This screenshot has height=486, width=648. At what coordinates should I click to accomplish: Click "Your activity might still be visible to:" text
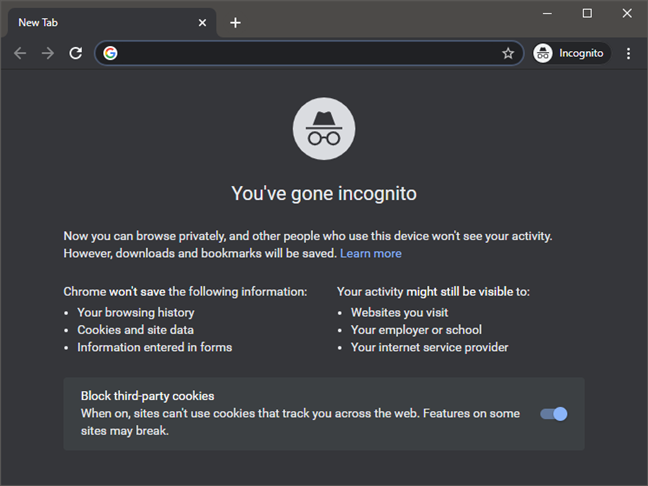433,292
